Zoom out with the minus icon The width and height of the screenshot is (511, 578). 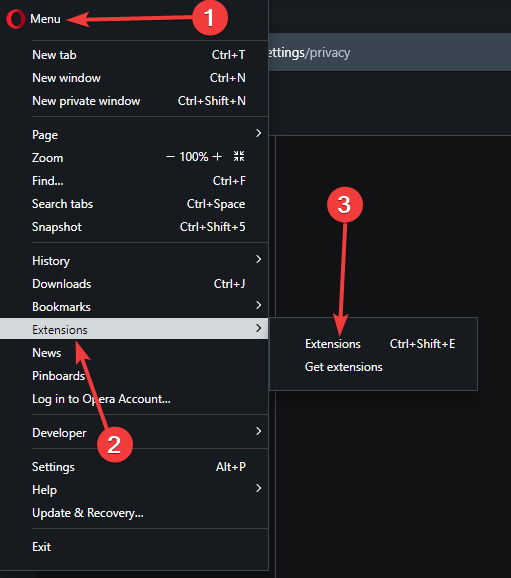click(170, 157)
